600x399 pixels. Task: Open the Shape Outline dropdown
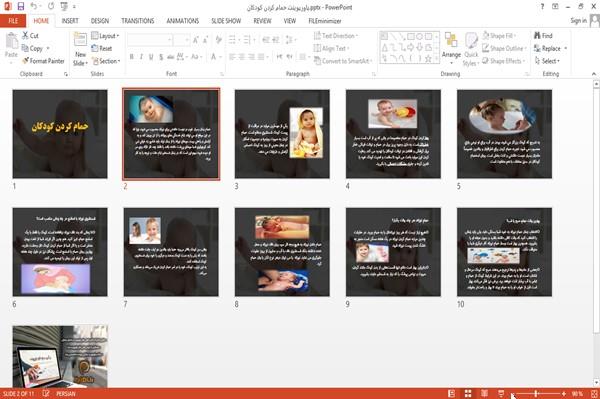[504, 48]
